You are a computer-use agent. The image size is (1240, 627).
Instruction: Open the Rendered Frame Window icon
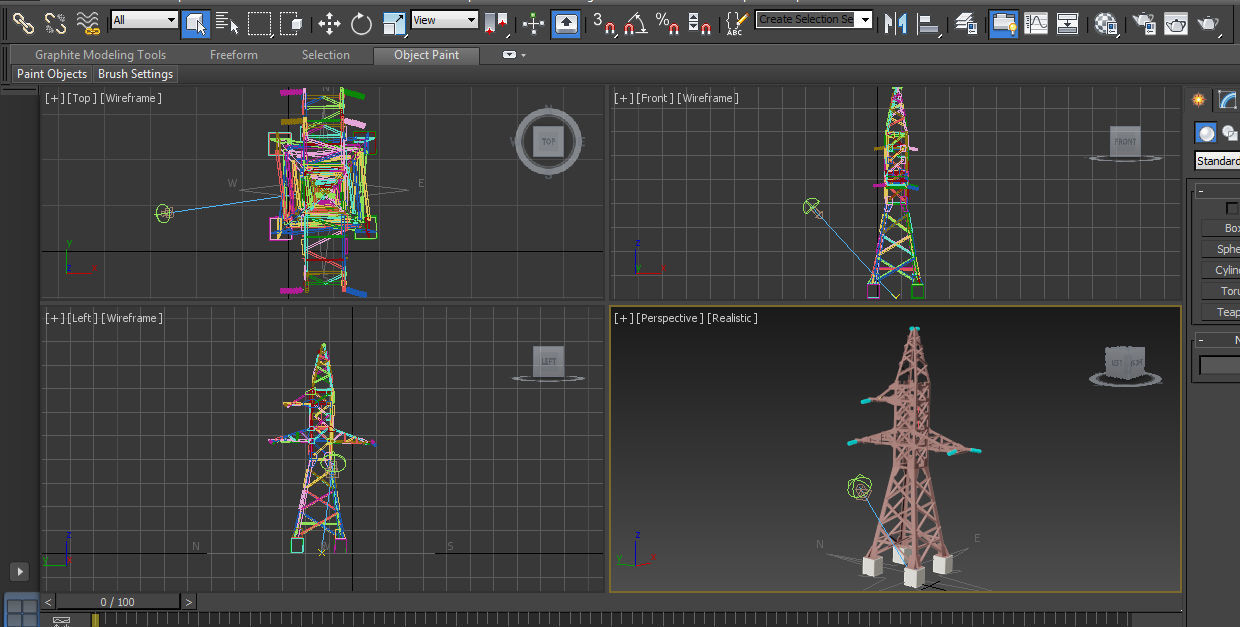coord(1176,22)
